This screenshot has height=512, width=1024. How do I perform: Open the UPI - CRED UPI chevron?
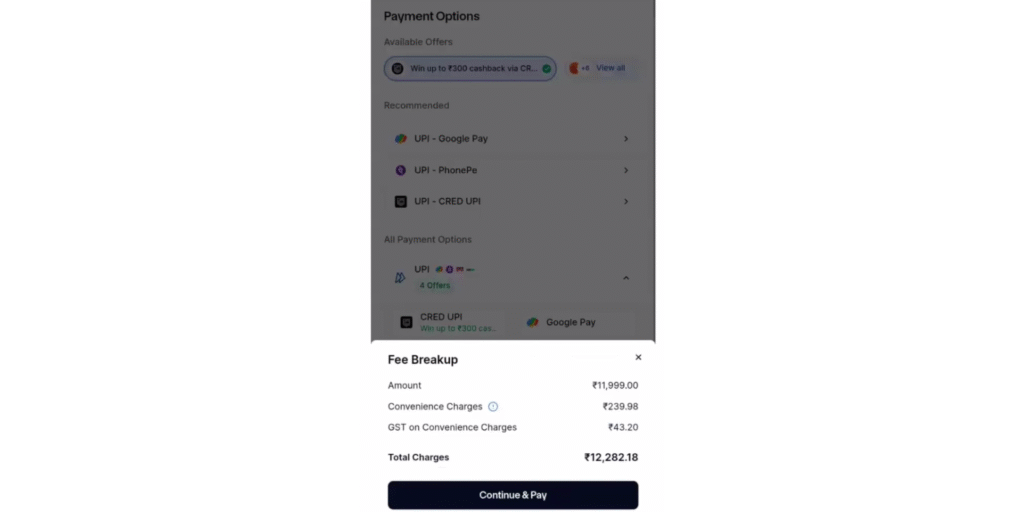point(626,202)
